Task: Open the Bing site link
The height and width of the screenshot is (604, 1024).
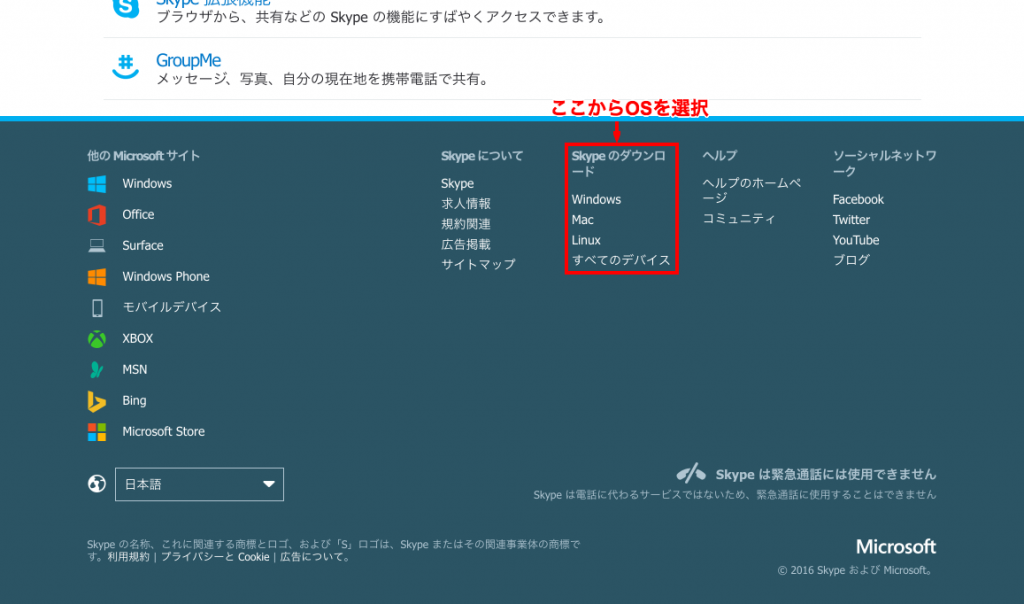Action: click(134, 400)
